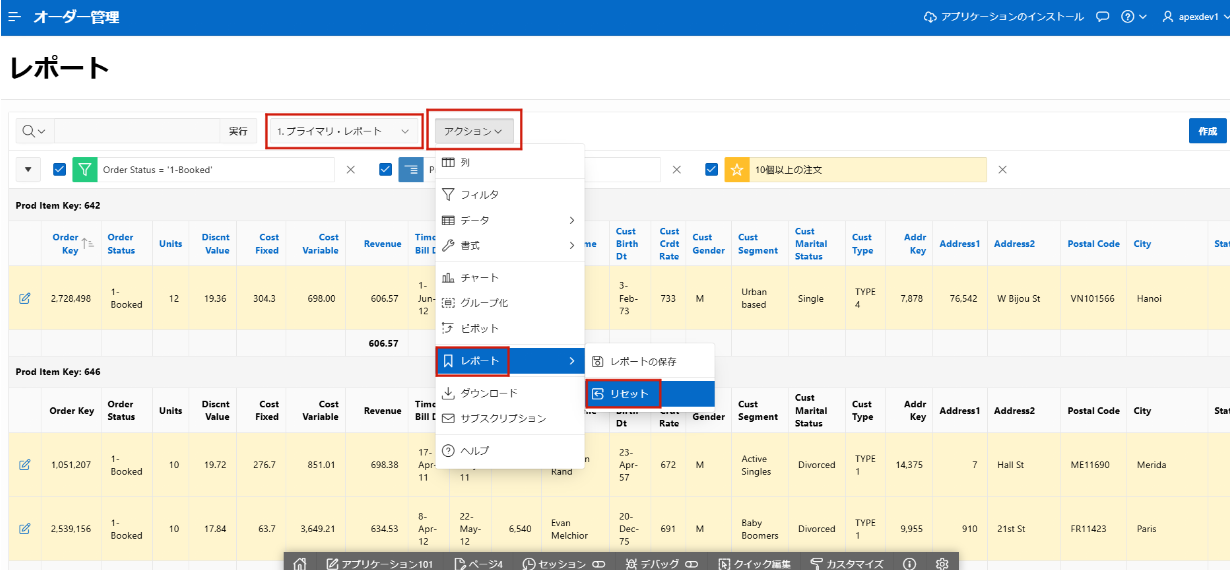The width and height of the screenshot is (1230, 570).
Task: Select フィルタ in the actions menu
Action: [509, 194]
